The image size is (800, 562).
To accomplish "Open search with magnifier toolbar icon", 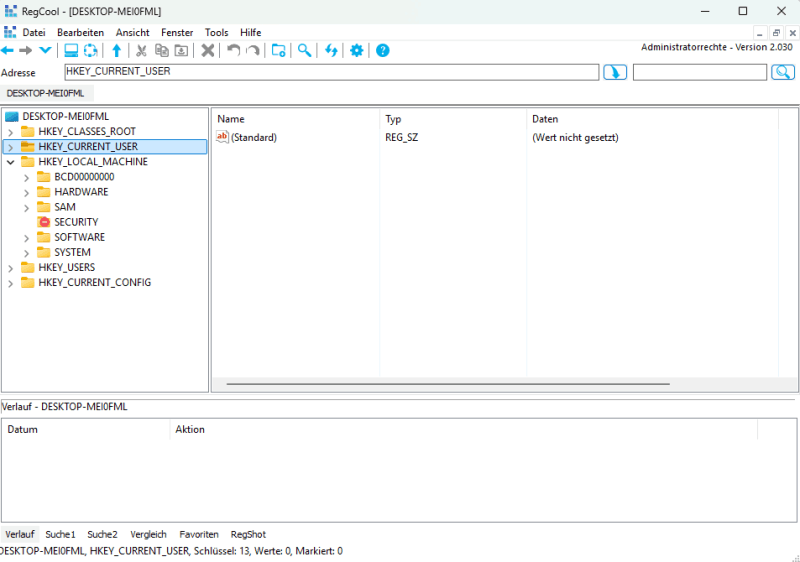I will 304,51.
